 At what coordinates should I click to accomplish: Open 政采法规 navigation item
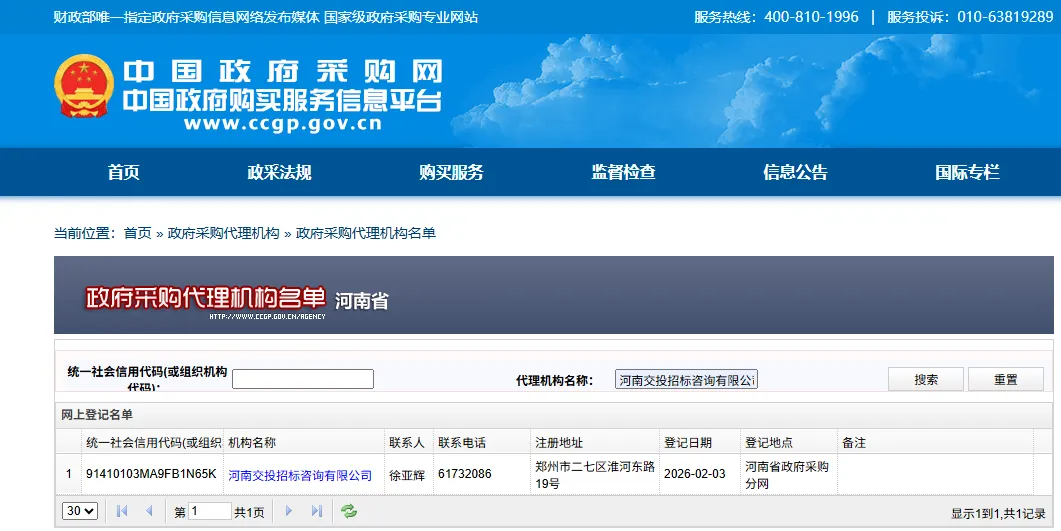[x=279, y=172]
